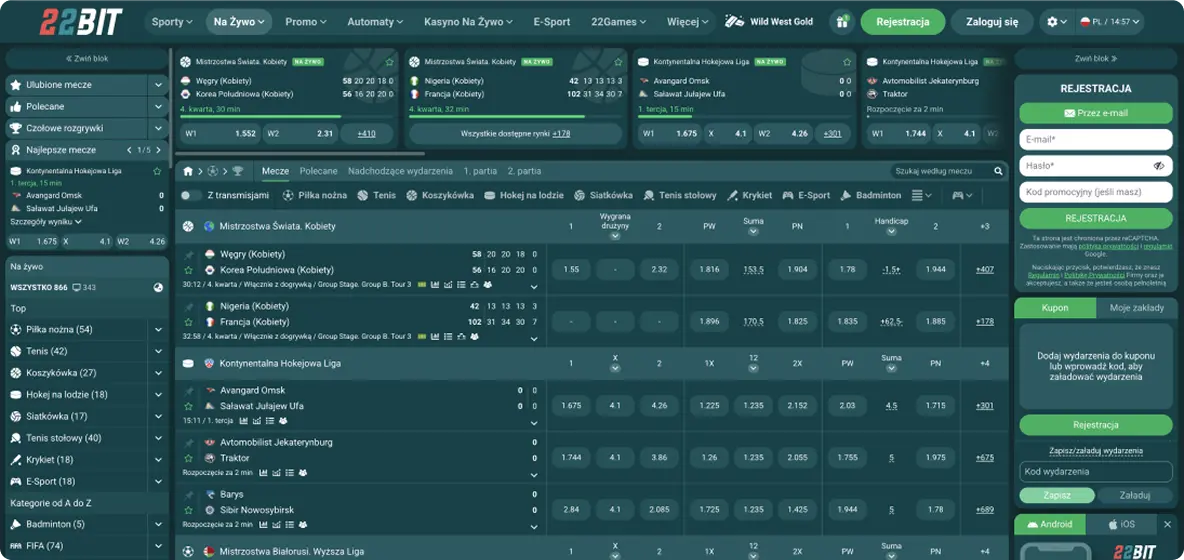
Task: Pin the Avangard Omsk match
Action: 189,390
